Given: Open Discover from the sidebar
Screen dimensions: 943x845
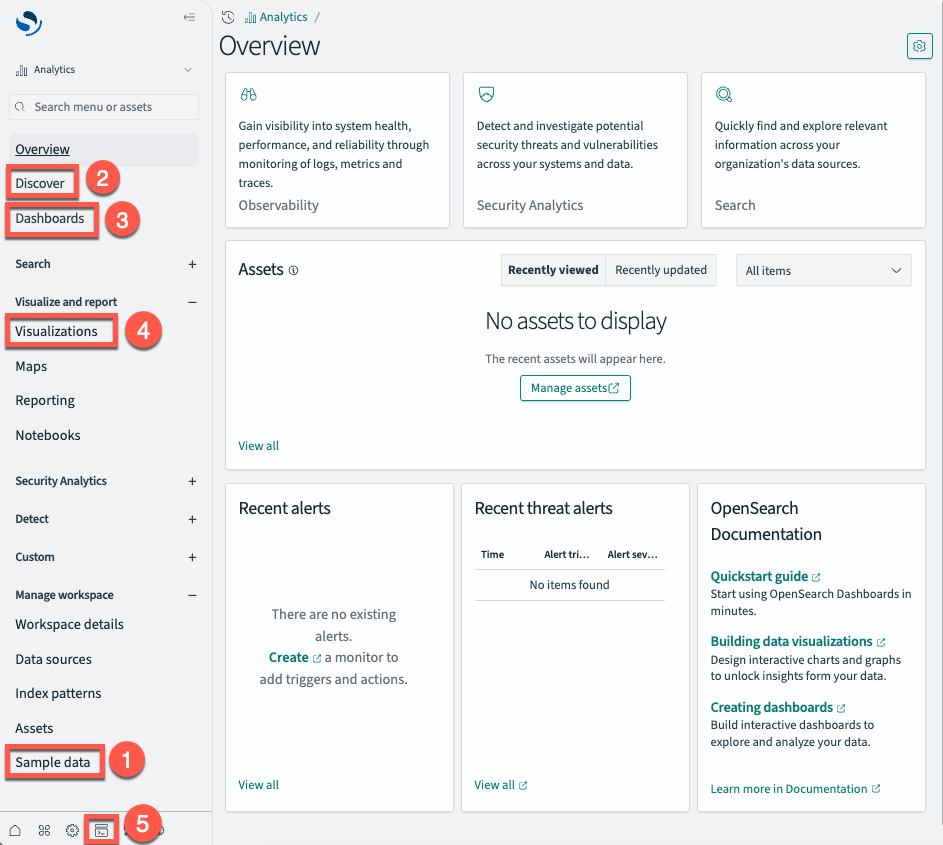Looking at the screenshot, I should click(40, 183).
